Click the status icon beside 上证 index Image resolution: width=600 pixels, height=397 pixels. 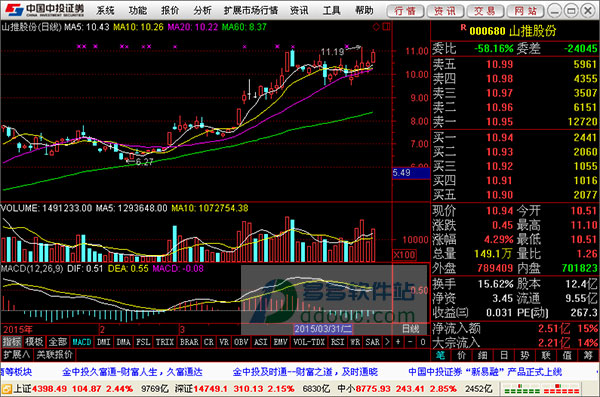[7, 389]
